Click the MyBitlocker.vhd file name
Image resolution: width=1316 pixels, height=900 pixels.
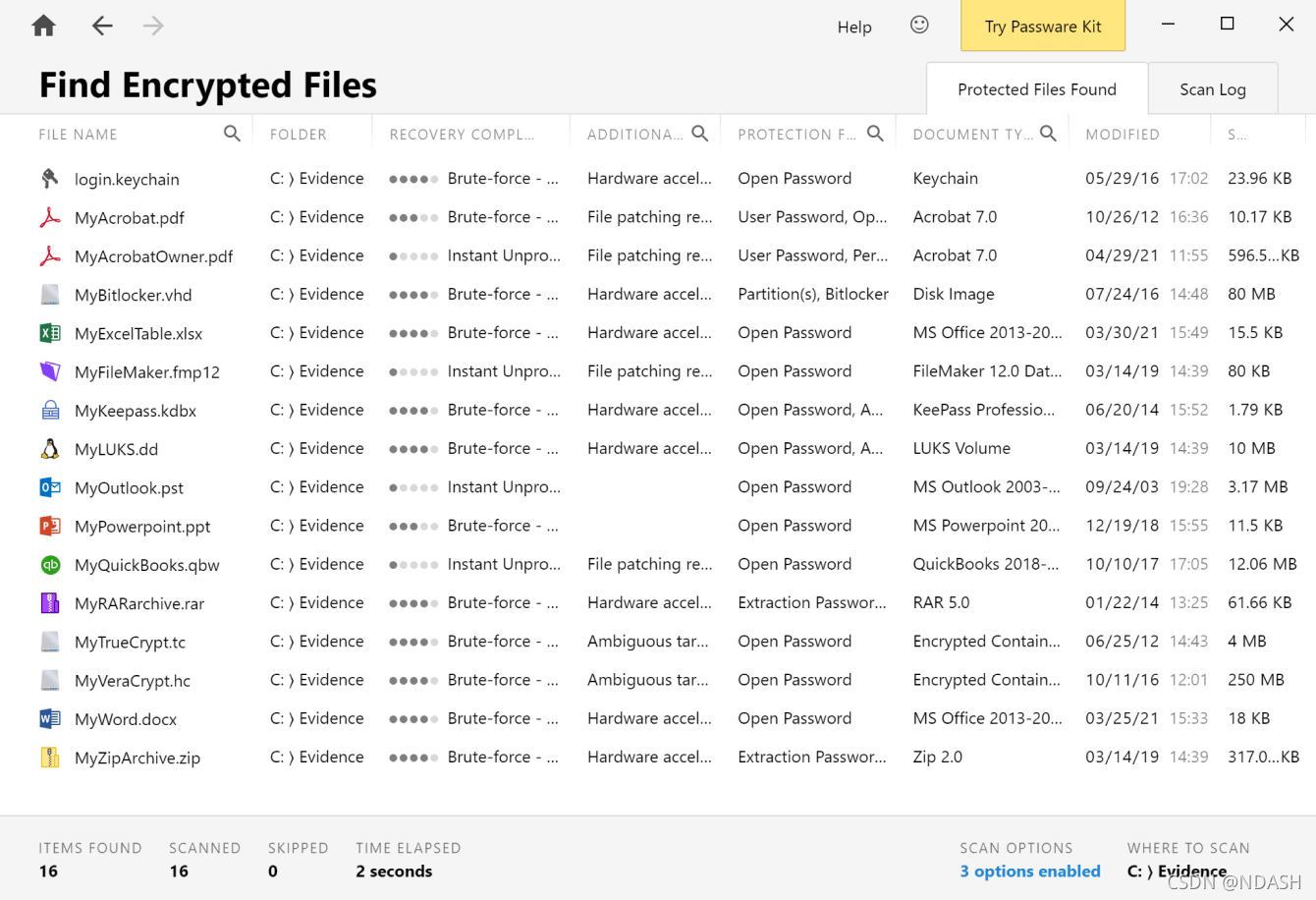point(134,295)
